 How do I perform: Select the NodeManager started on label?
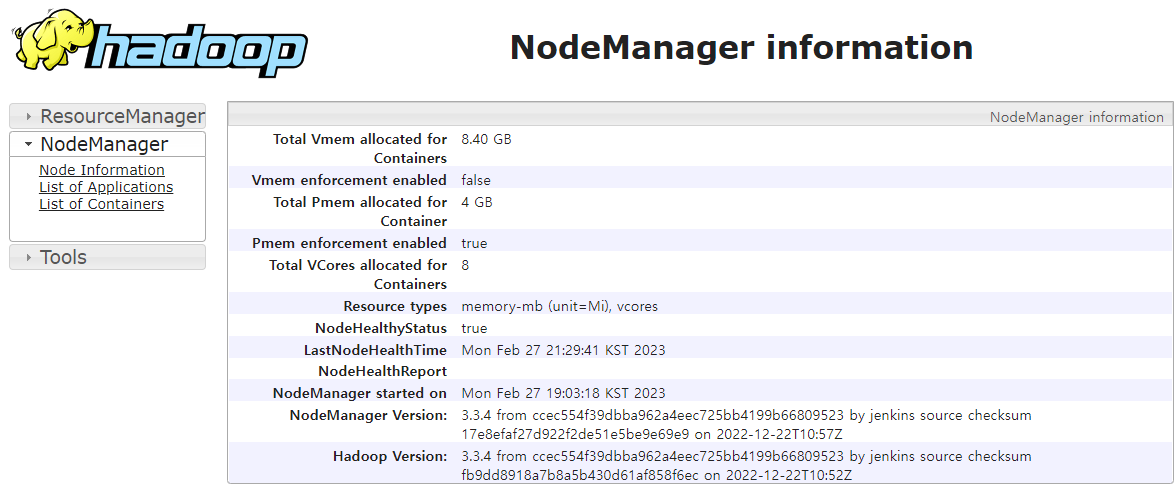[360, 393]
